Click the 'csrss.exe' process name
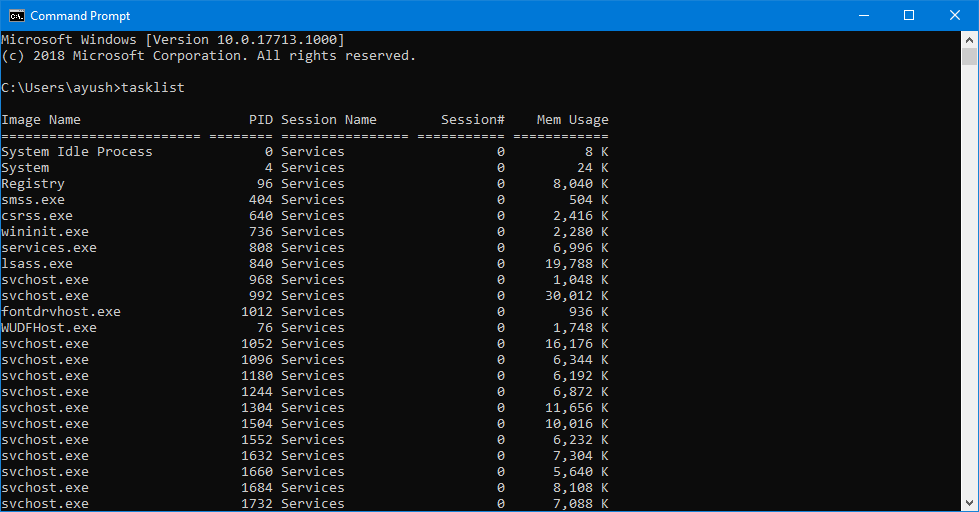The image size is (979, 512). 37,215
